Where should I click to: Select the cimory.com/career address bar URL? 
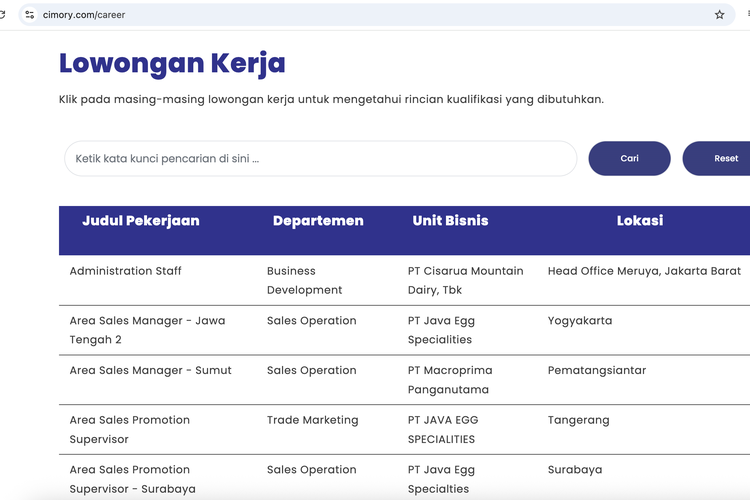(84, 15)
